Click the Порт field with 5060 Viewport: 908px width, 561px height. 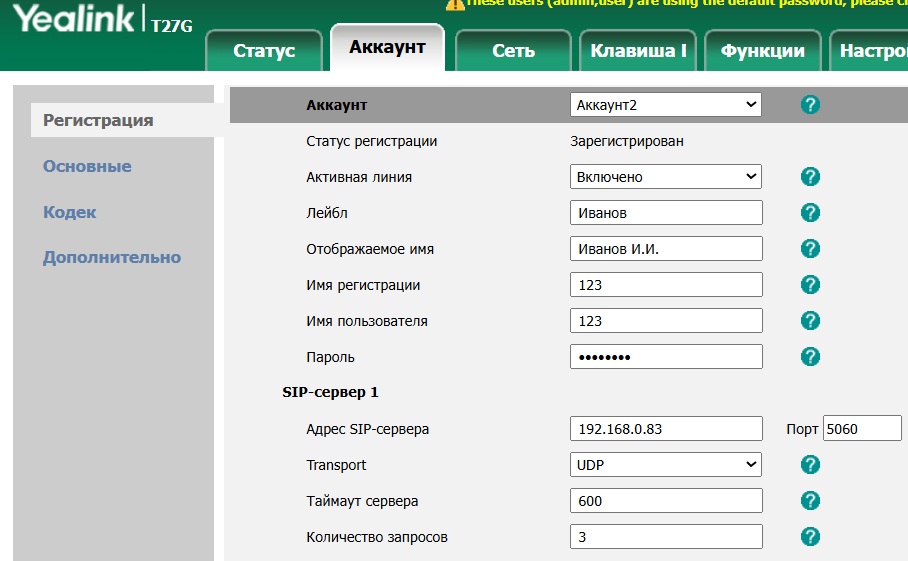[861, 429]
